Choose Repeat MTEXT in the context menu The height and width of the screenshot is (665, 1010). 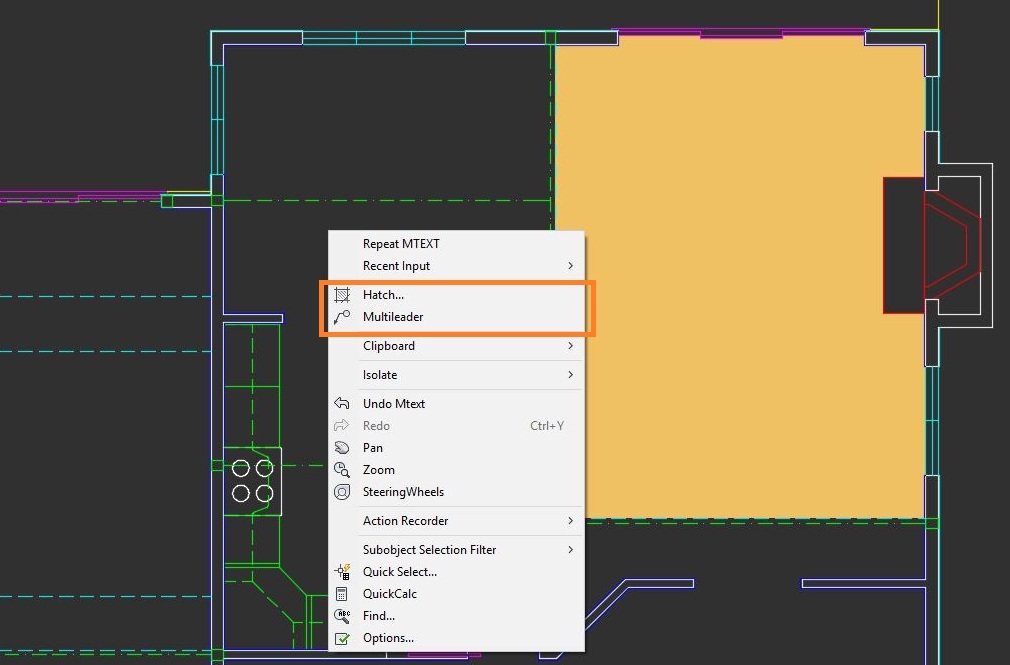coord(401,244)
